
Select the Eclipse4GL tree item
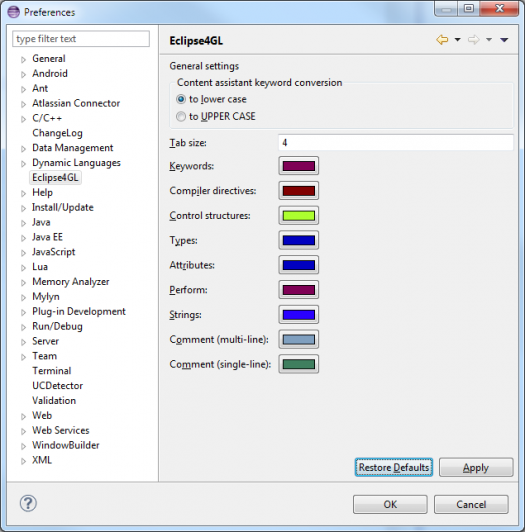[55, 177]
